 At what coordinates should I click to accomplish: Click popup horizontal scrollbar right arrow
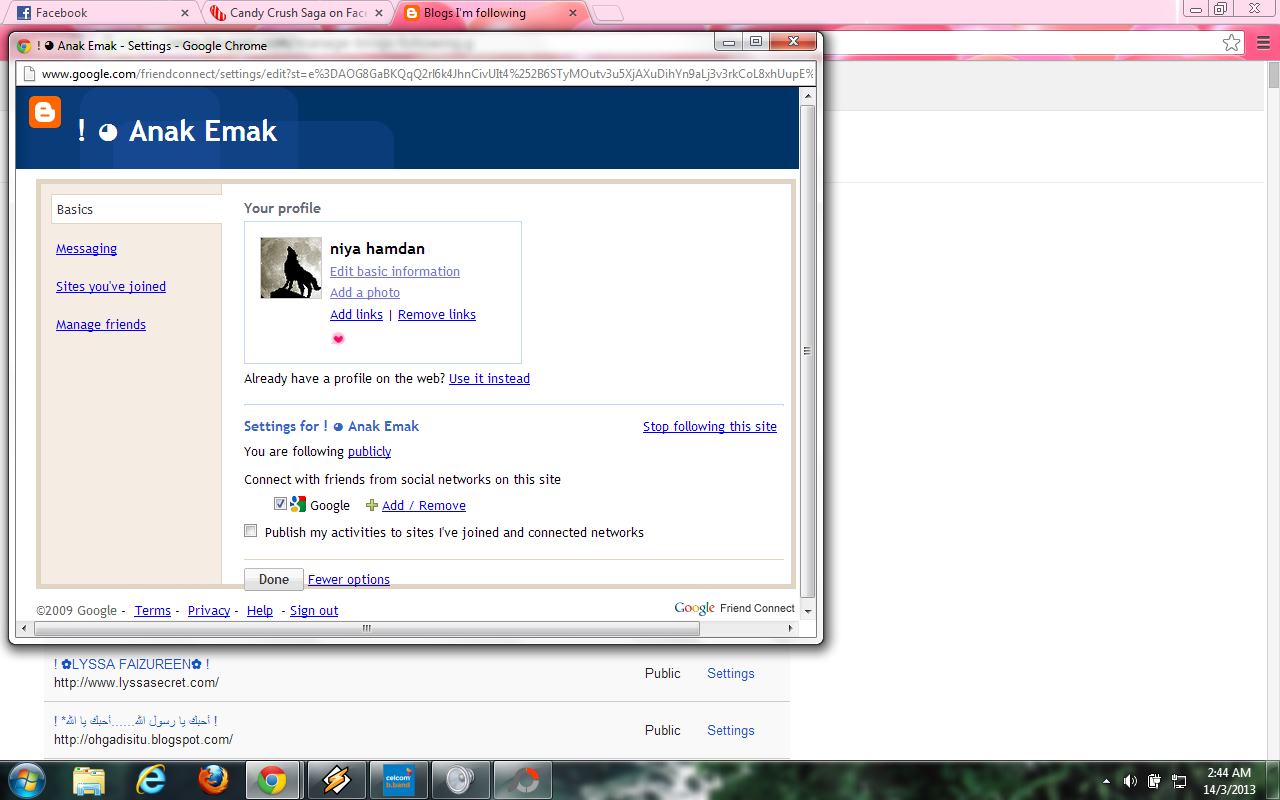pyautogui.click(x=791, y=628)
